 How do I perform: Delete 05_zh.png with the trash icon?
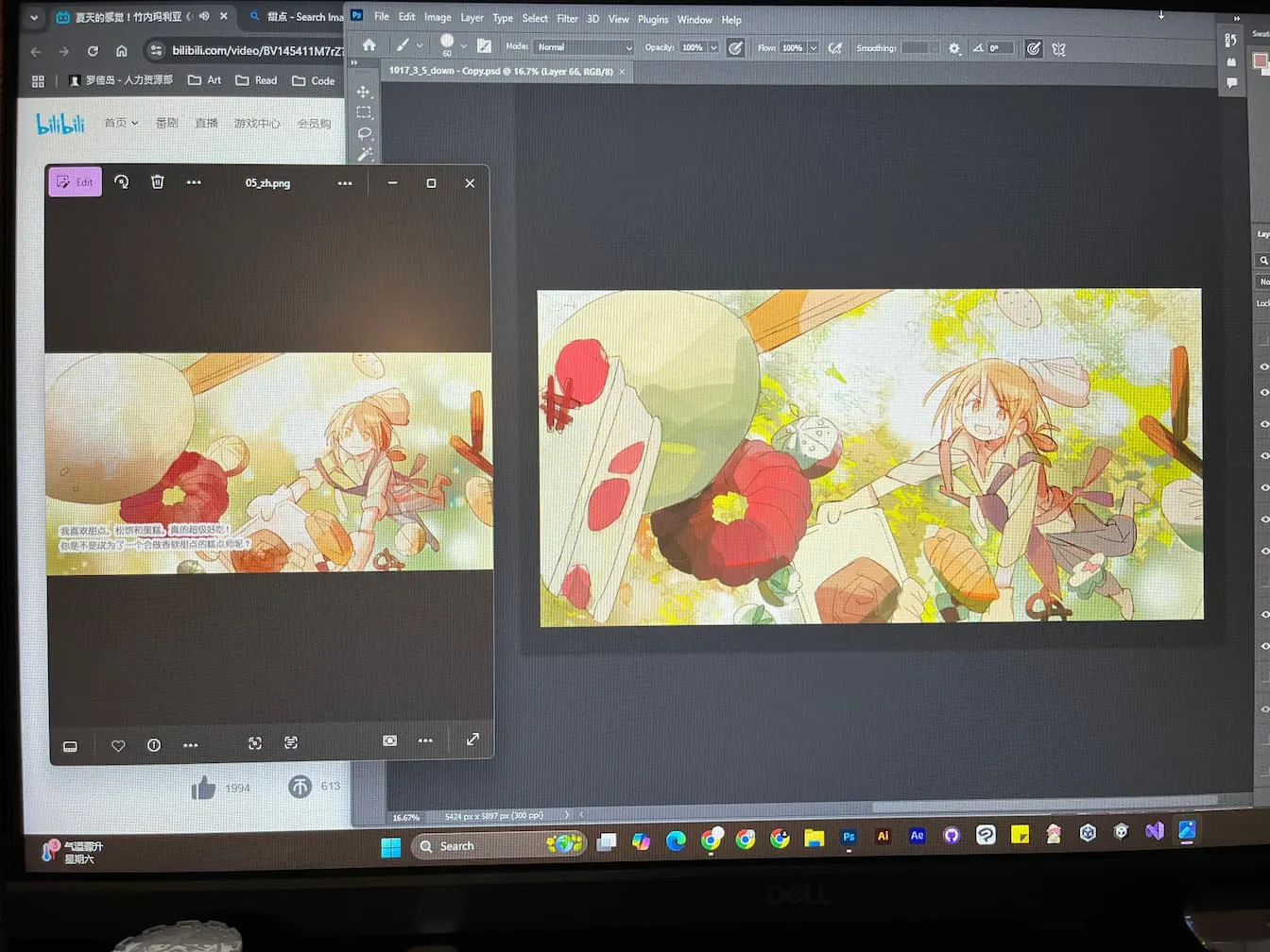pyautogui.click(x=158, y=181)
